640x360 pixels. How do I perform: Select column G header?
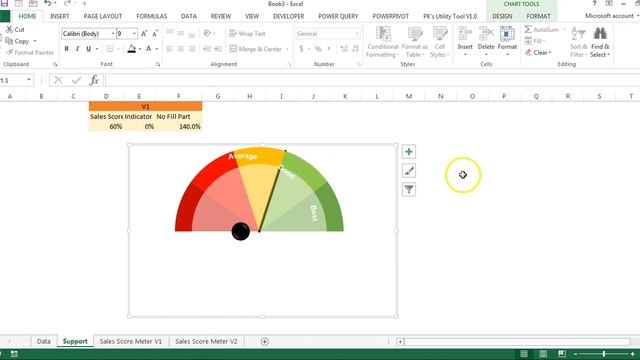click(218, 96)
